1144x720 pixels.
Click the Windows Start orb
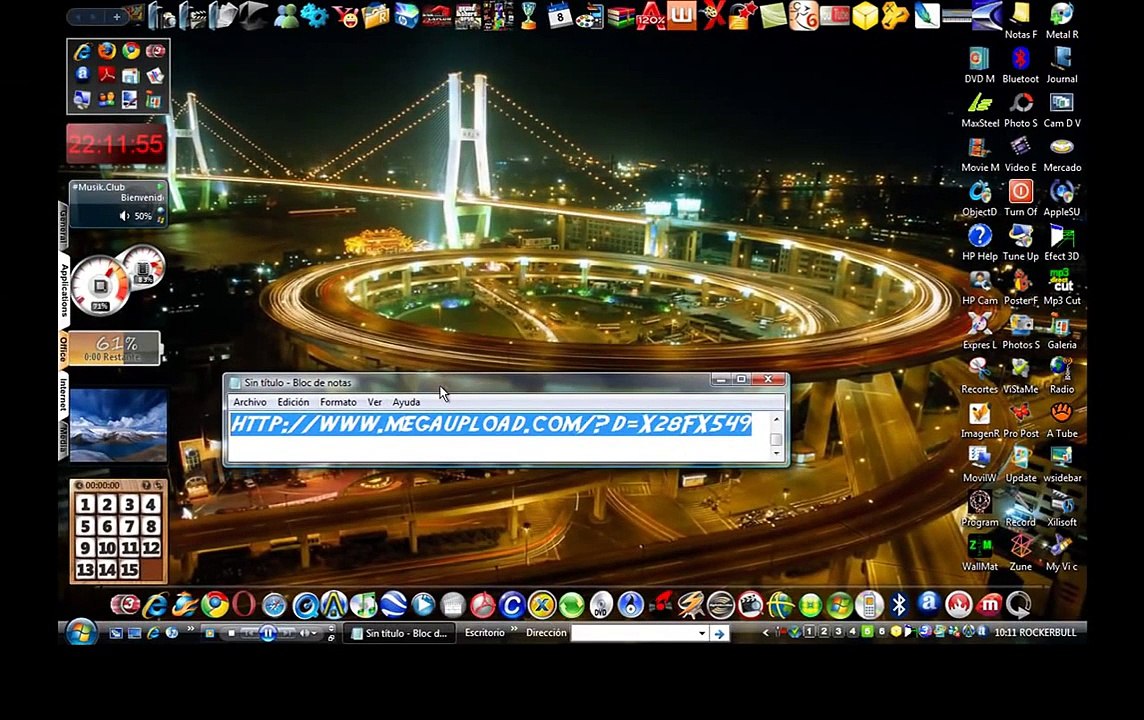pos(81,632)
